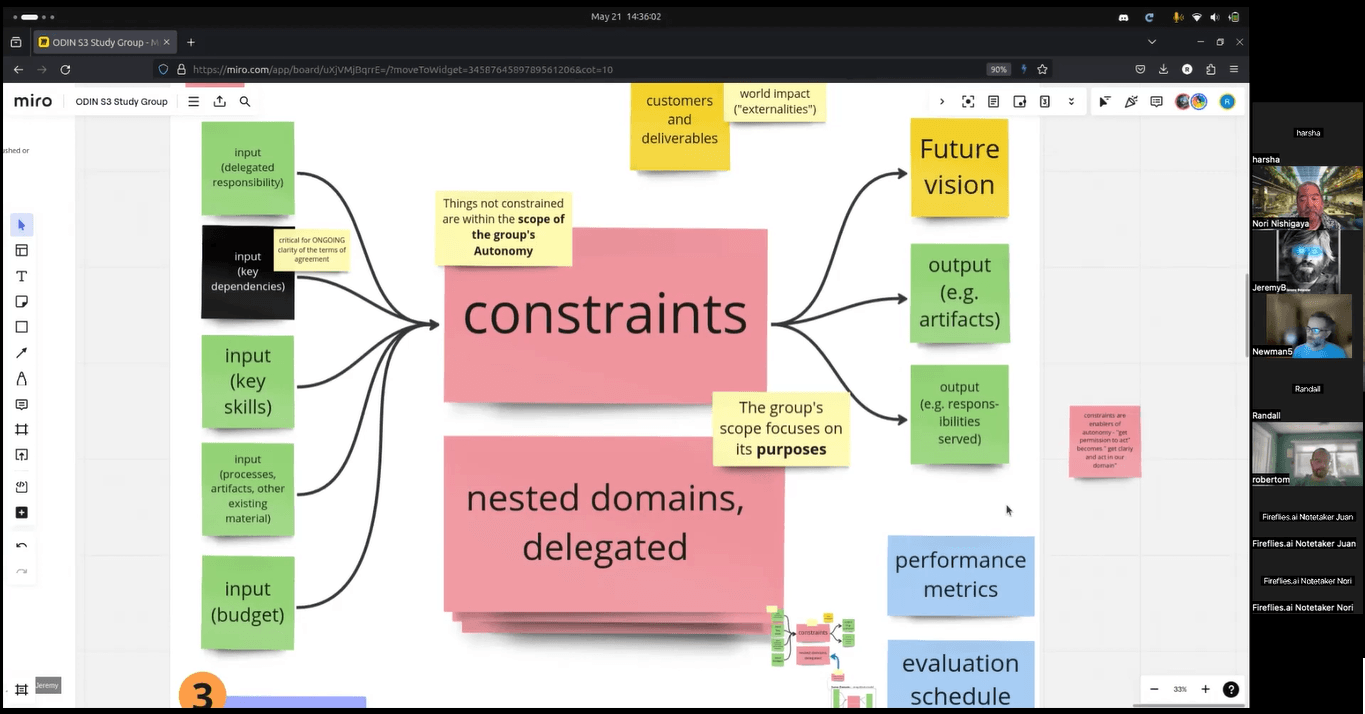This screenshot has width=1365, height=714.
Task: Select the Text tool
Action: [x=21, y=276]
